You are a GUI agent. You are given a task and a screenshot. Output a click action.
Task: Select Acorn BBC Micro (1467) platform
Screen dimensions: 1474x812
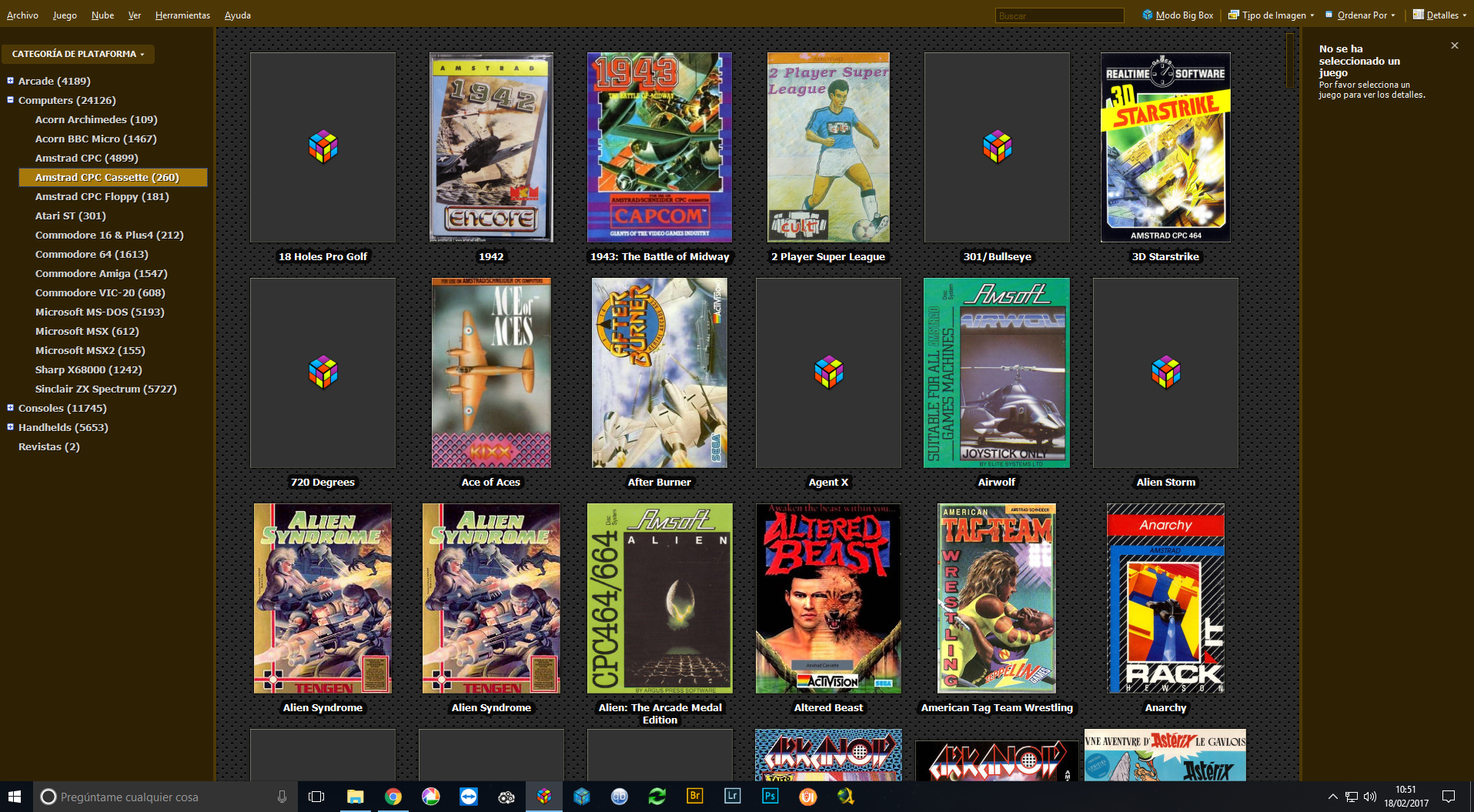tap(95, 139)
